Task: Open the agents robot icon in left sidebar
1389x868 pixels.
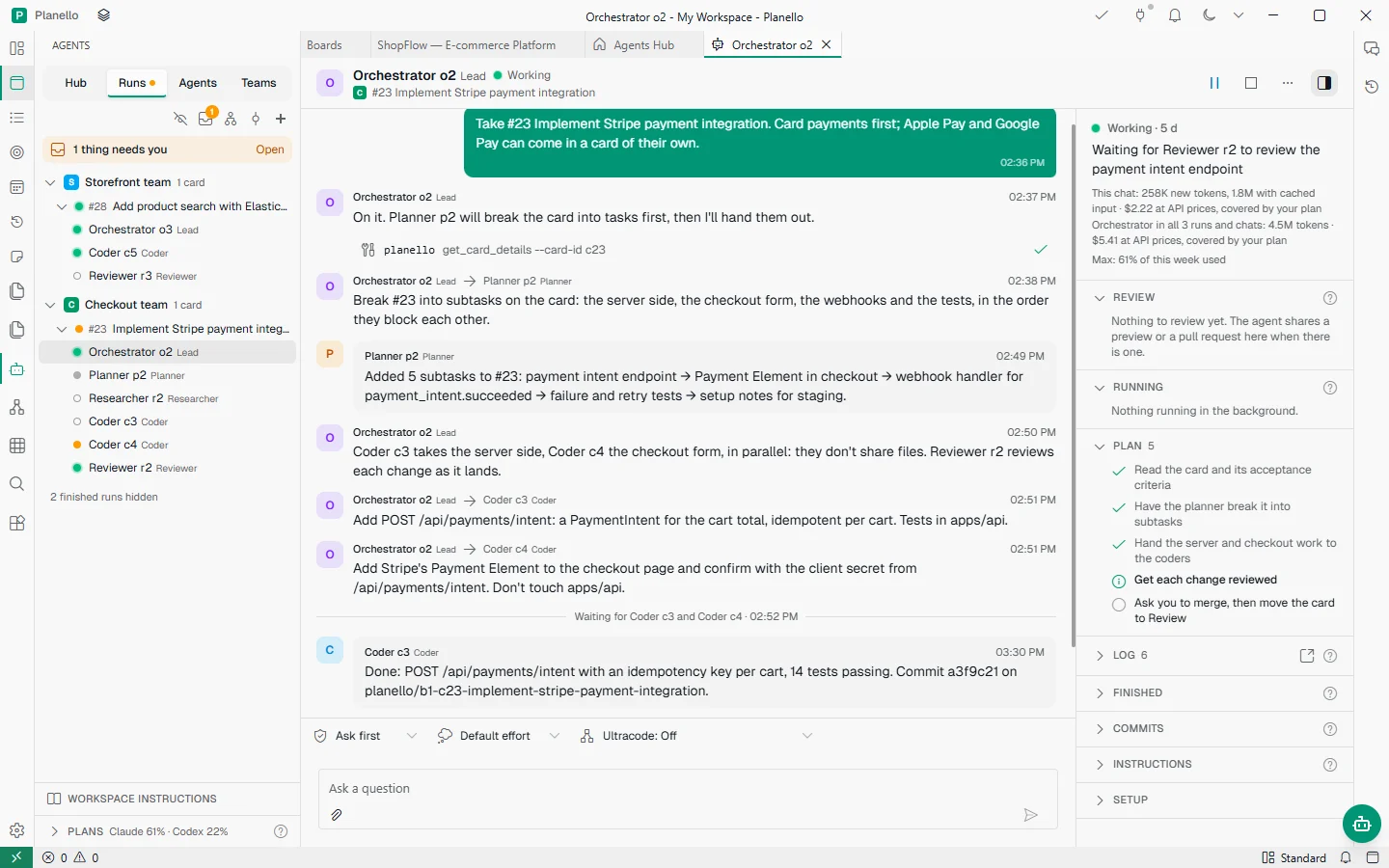Action: coord(16,368)
